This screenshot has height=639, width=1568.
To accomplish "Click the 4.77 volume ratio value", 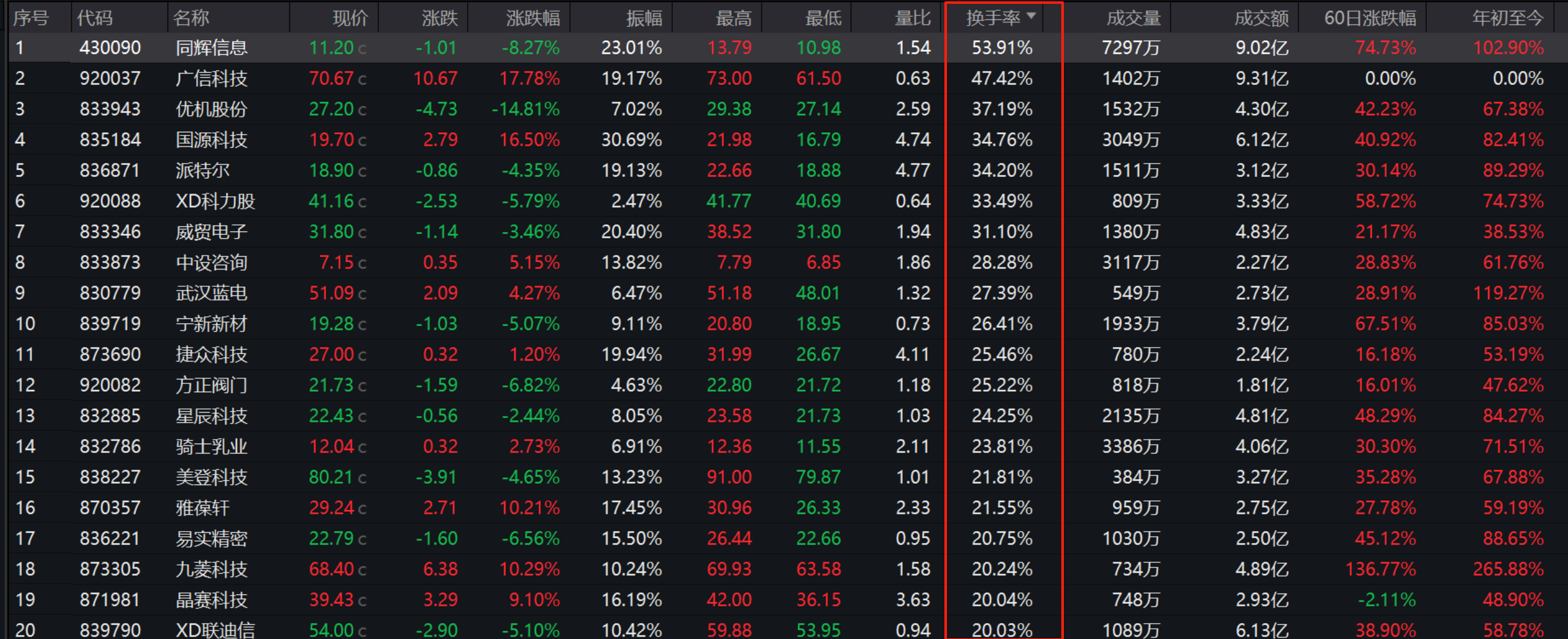I will click(x=912, y=171).
